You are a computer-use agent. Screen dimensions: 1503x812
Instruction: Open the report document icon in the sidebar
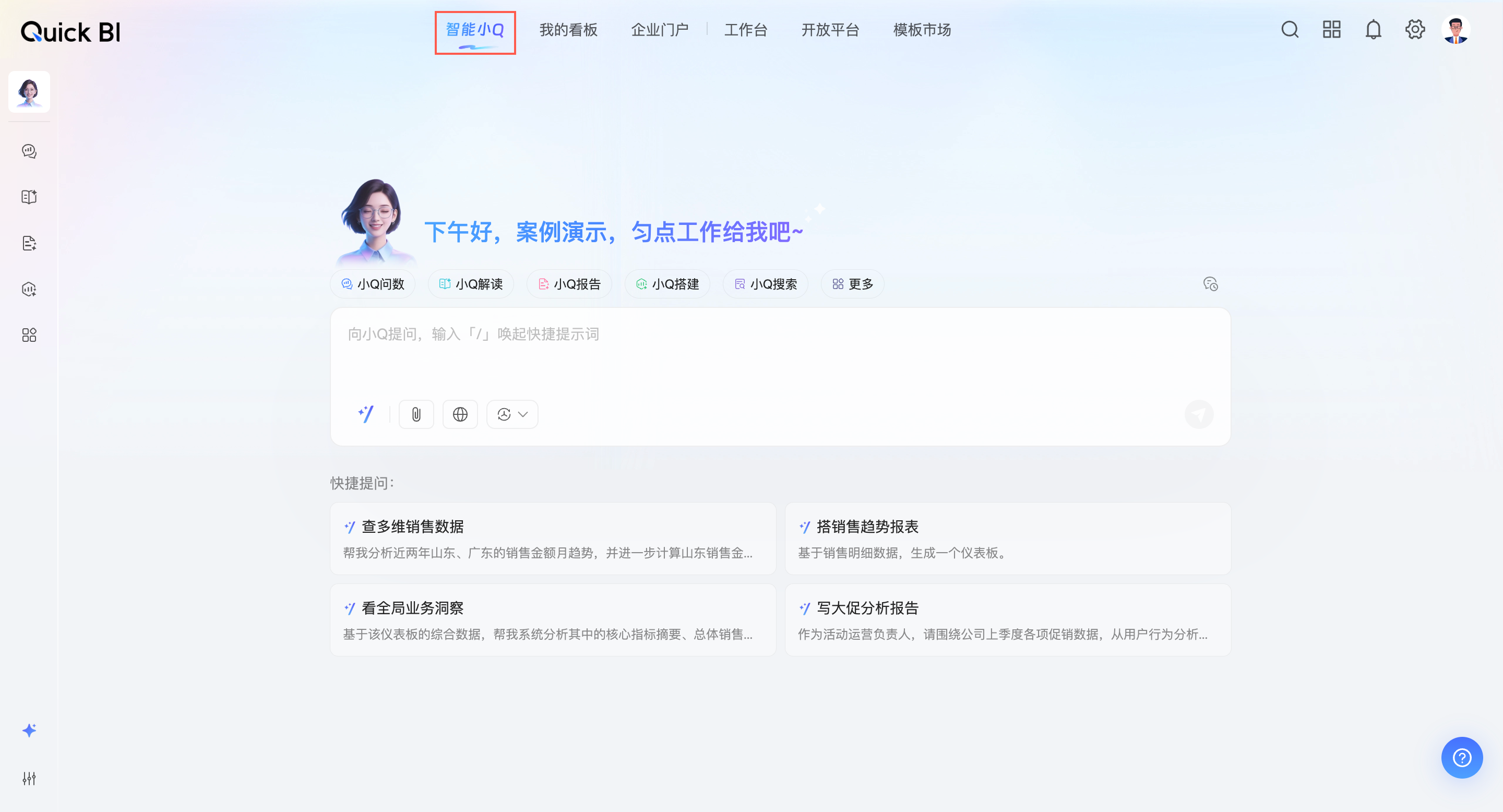coord(29,243)
